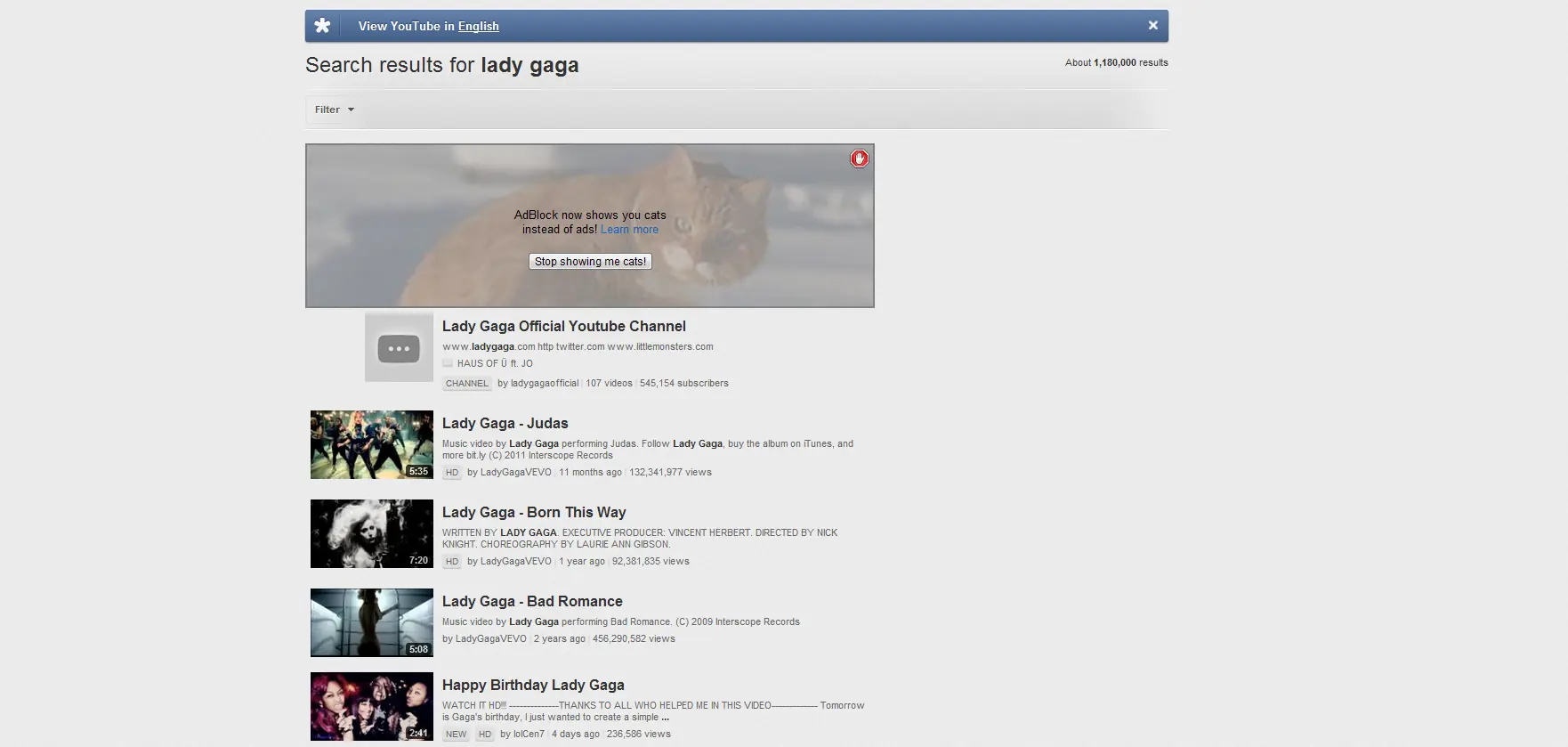Click the red AdBlock hand icon

click(x=859, y=158)
